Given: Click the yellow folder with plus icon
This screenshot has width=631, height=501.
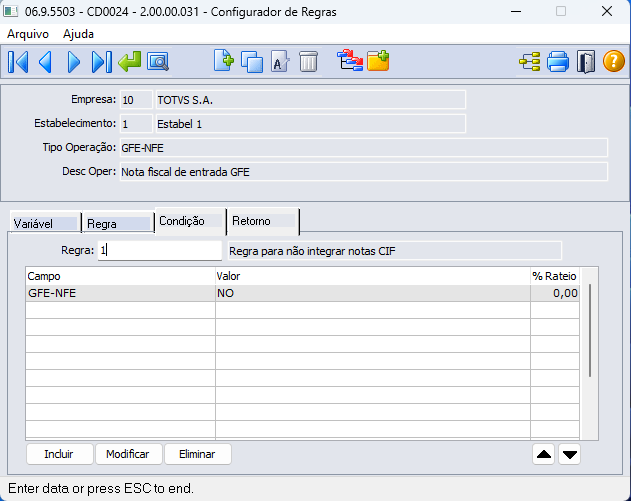Looking at the screenshot, I should tap(378, 61).
